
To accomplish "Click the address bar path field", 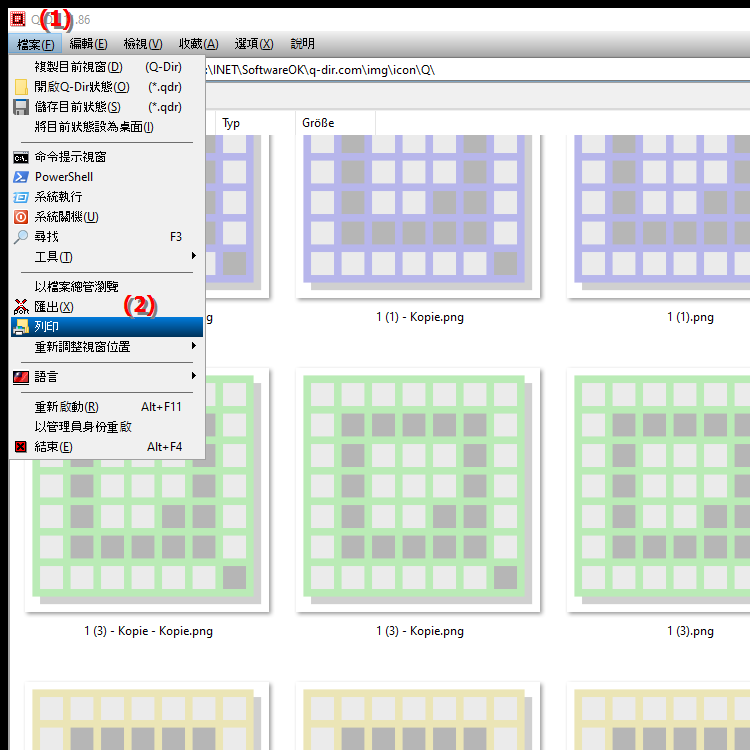I will pyautogui.click(x=476, y=70).
